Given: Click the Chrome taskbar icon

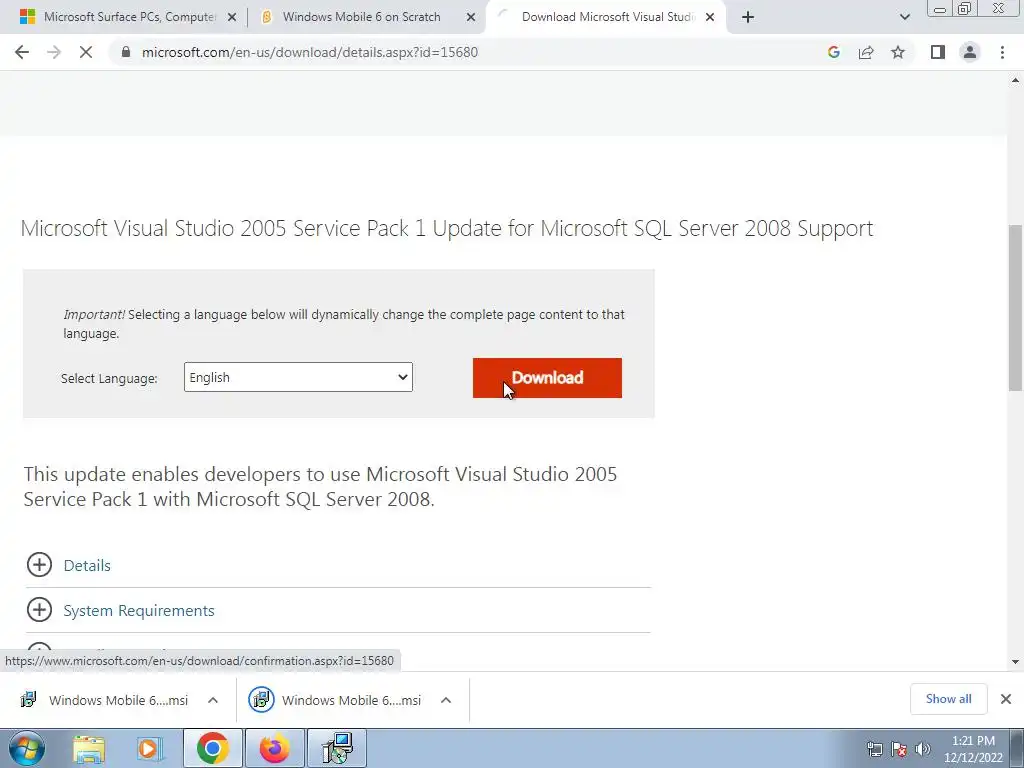Looking at the screenshot, I should pos(213,748).
